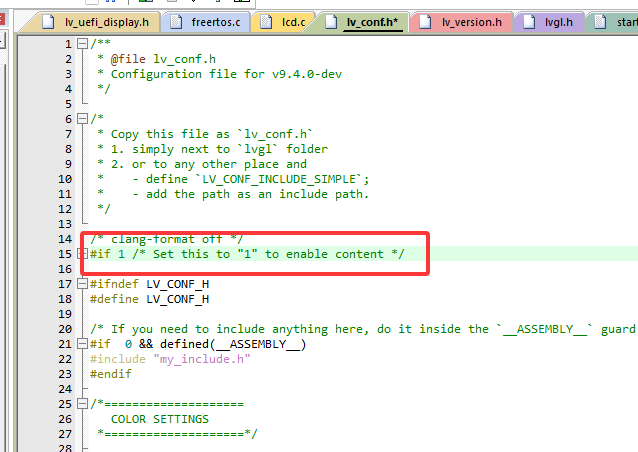Fold the #if 1 block at line 15
This screenshot has height=452, width=638.
(83, 254)
